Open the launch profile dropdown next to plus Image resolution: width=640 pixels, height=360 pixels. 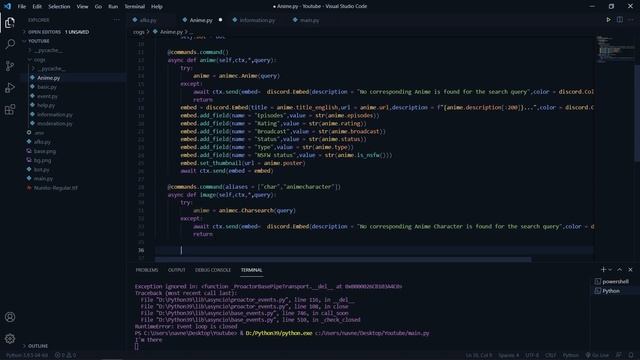click(610, 270)
